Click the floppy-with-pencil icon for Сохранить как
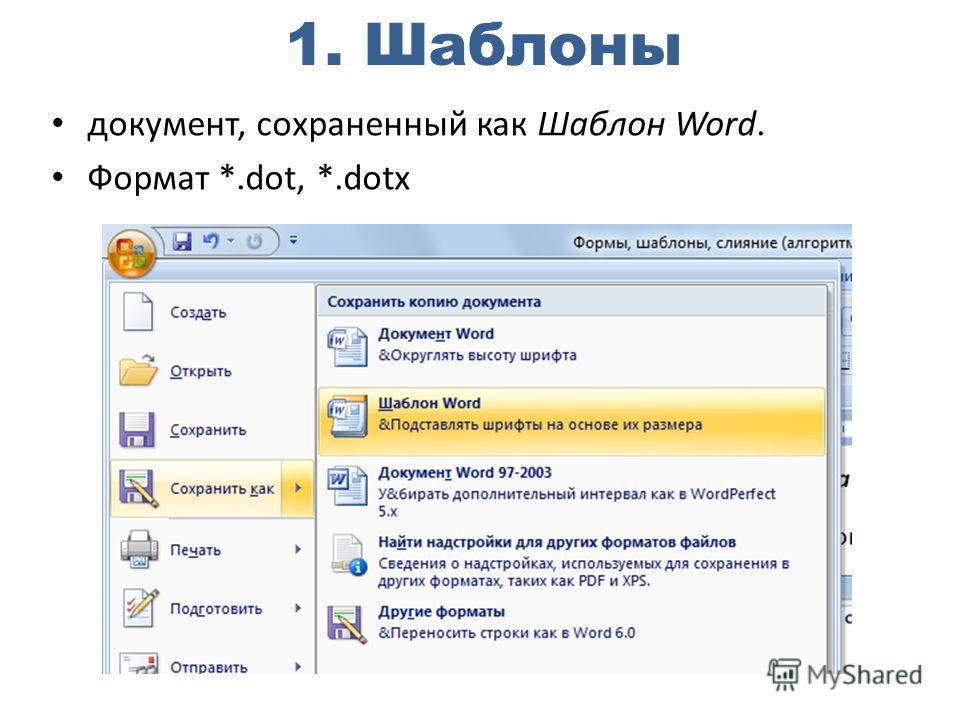This screenshot has width=960, height=720. point(138,488)
